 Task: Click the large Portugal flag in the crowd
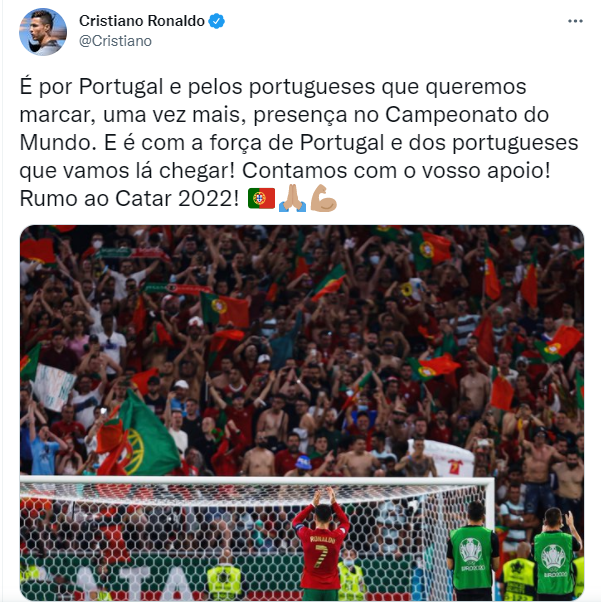136,436
